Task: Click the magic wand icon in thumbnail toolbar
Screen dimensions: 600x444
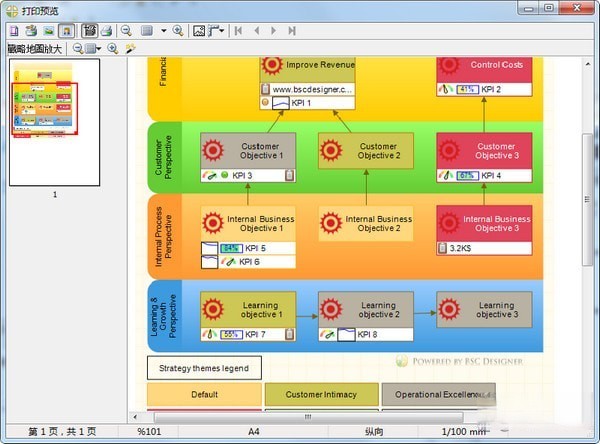Action: point(130,48)
